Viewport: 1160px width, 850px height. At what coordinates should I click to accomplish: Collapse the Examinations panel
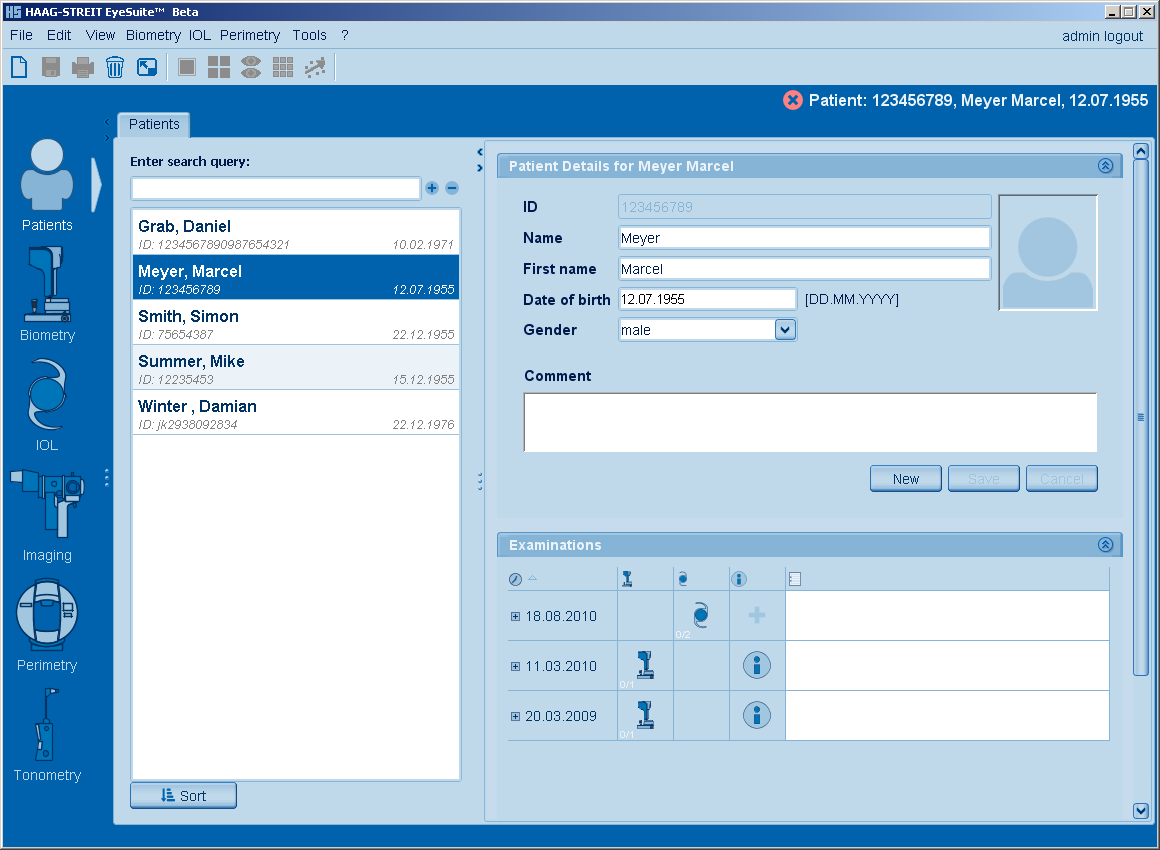[1105, 545]
